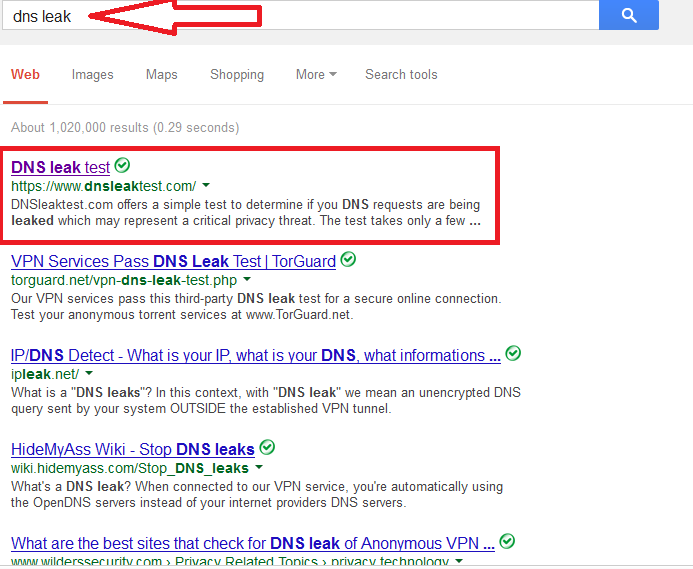Screen dimensions: 693x569
Task: Click the torguard.net/vpn-dns-leak-test.php URL text
Action: (124, 280)
